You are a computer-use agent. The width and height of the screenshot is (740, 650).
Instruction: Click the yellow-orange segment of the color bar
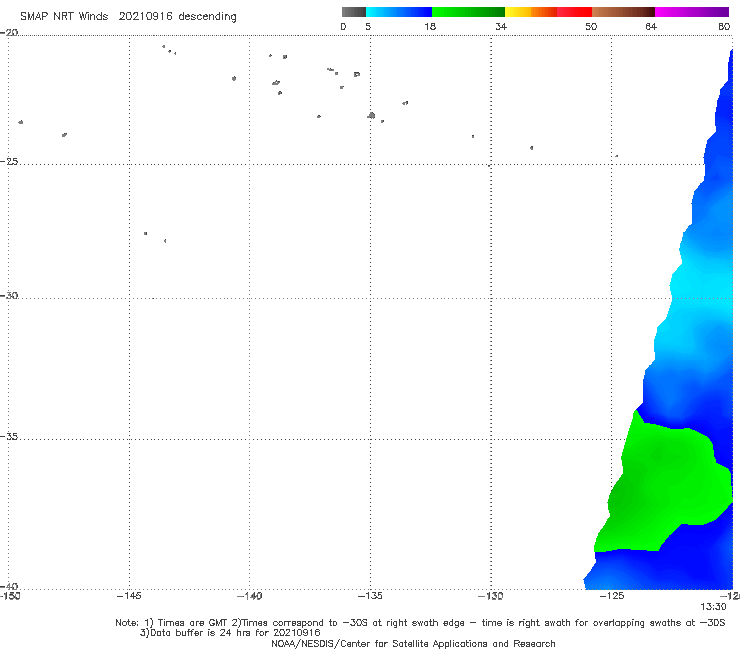[x=531, y=12]
